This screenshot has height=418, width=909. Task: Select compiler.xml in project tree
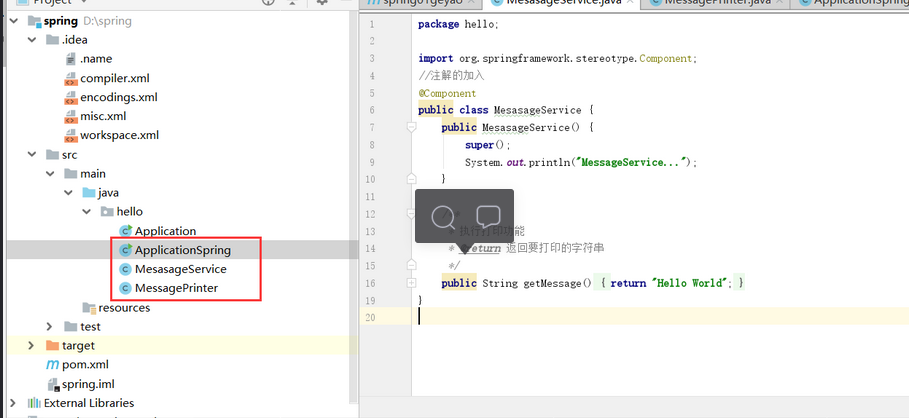(x=115, y=78)
